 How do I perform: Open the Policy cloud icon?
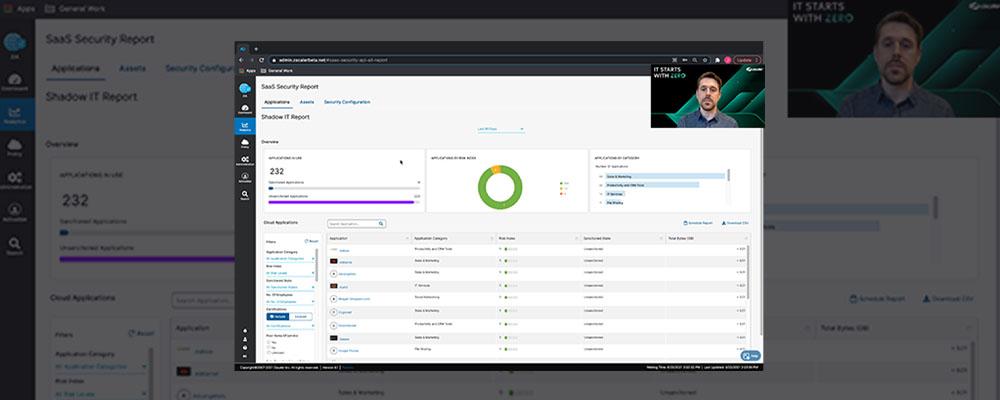[x=245, y=143]
